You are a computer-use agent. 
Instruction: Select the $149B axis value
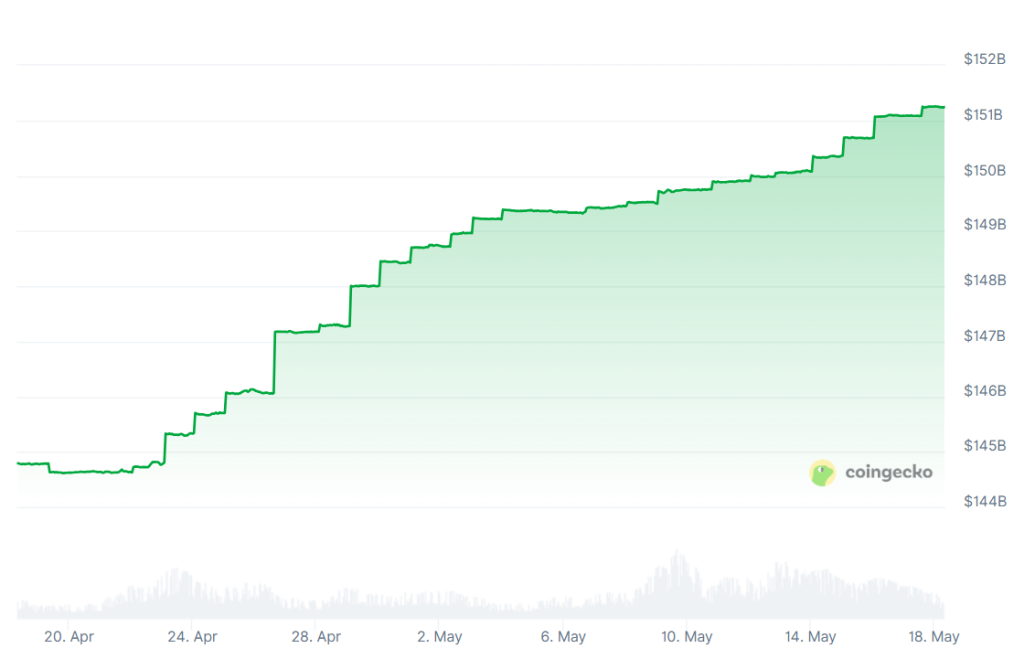[984, 225]
